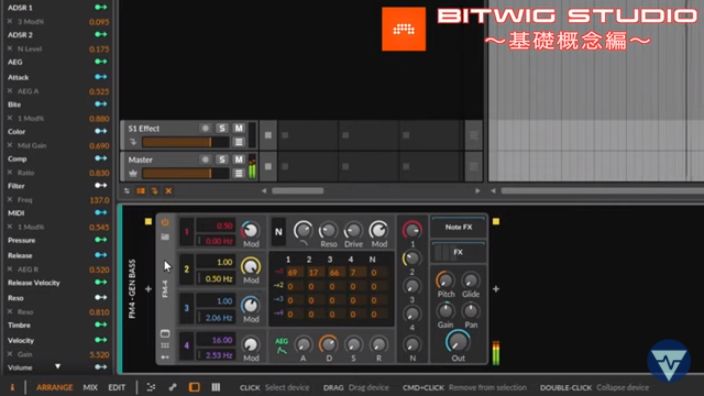Mute the S1 Effect track
The width and height of the screenshot is (704, 396).
[x=238, y=128]
